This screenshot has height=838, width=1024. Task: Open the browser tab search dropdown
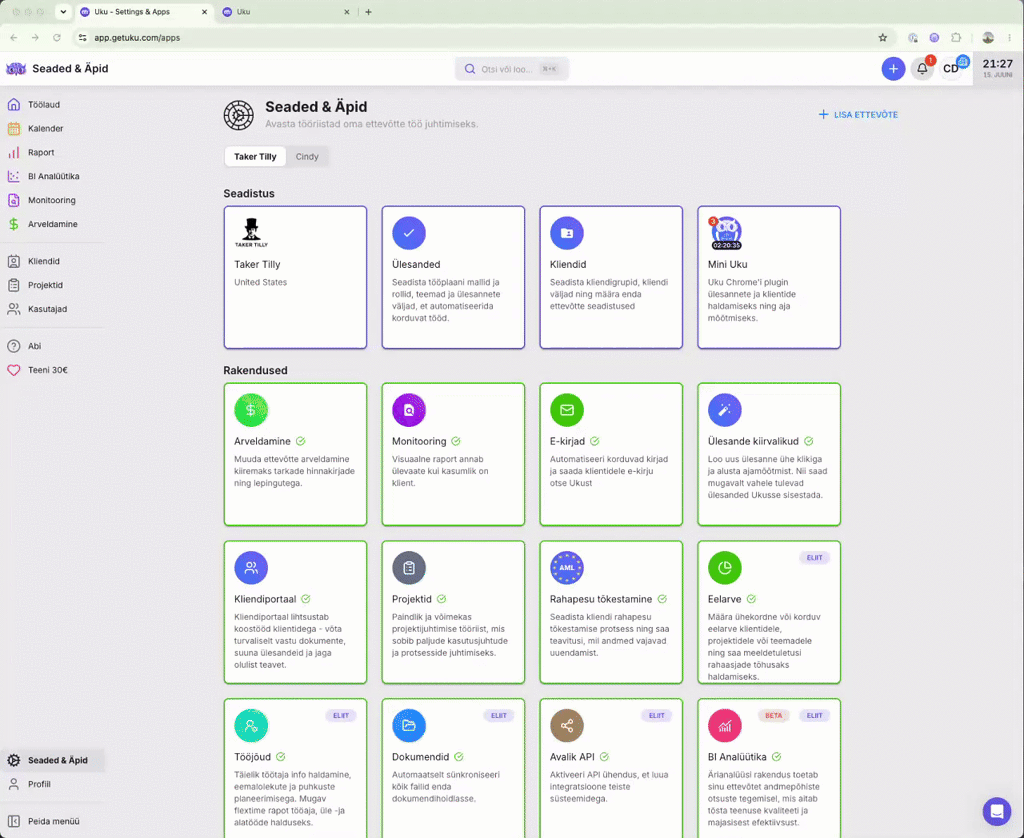(x=63, y=12)
